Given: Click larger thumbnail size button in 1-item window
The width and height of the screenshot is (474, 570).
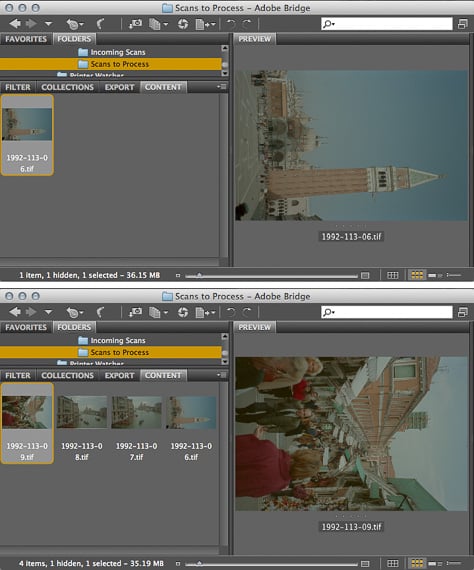Looking at the screenshot, I should 365,276.
